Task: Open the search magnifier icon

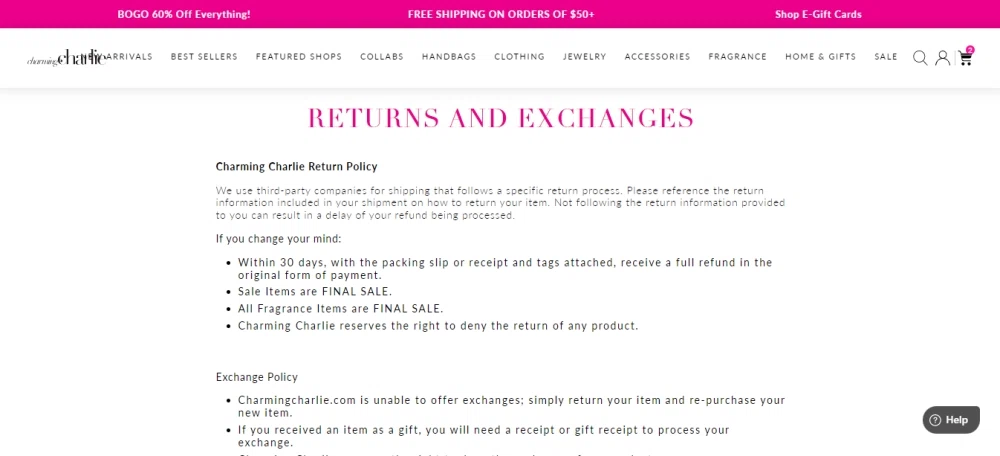Action: point(920,57)
